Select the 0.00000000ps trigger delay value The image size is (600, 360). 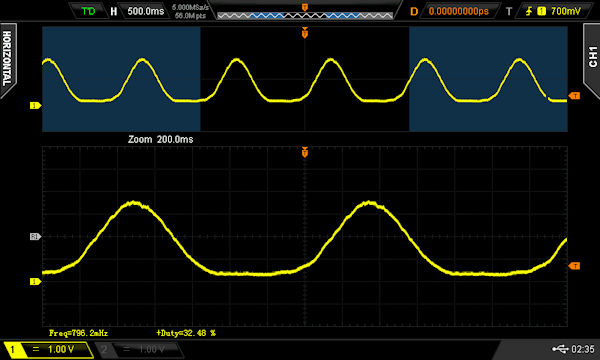coord(458,11)
